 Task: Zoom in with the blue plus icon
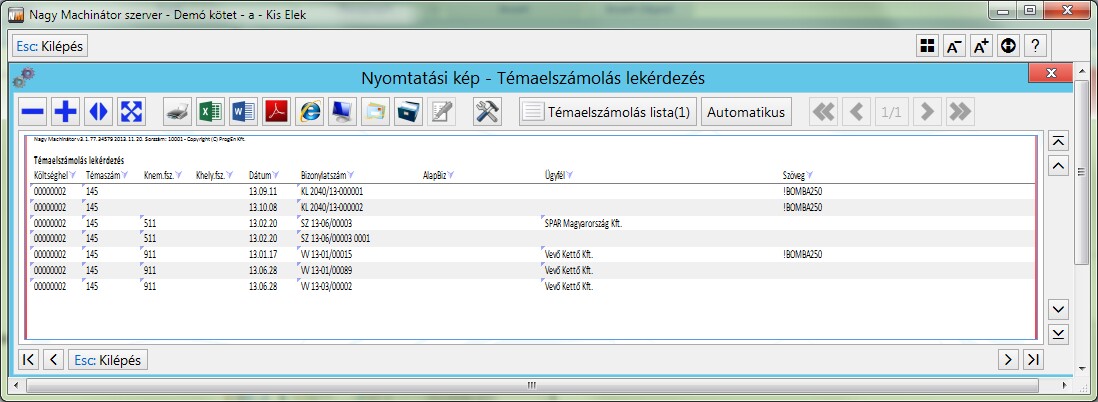66,111
